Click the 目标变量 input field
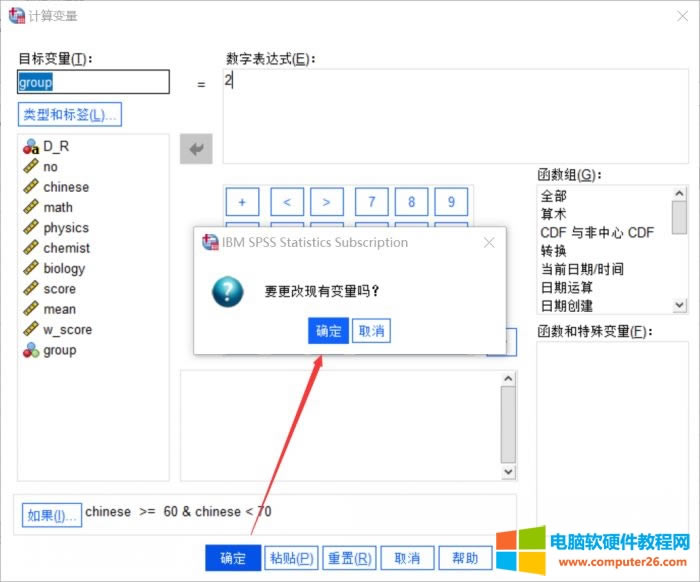700x582 pixels. (93, 83)
